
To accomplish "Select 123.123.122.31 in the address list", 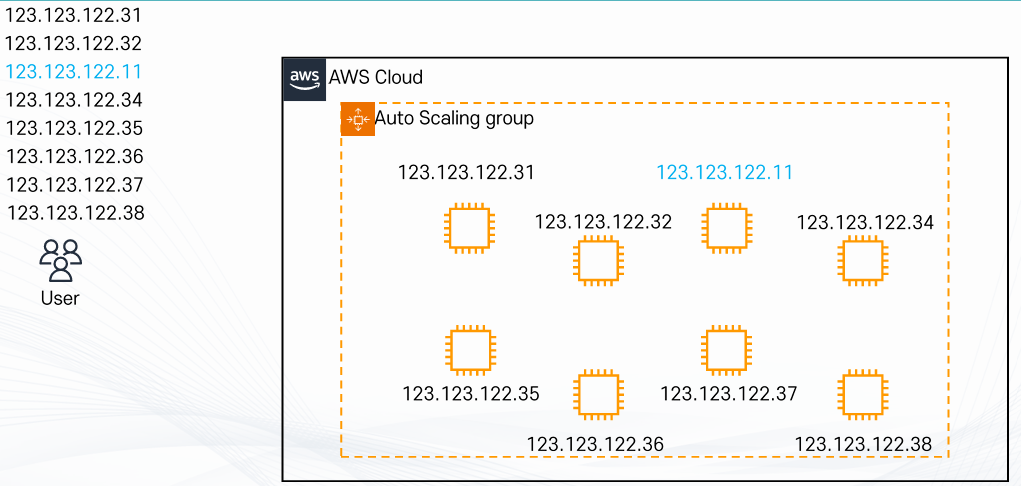I will [x=73, y=15].
